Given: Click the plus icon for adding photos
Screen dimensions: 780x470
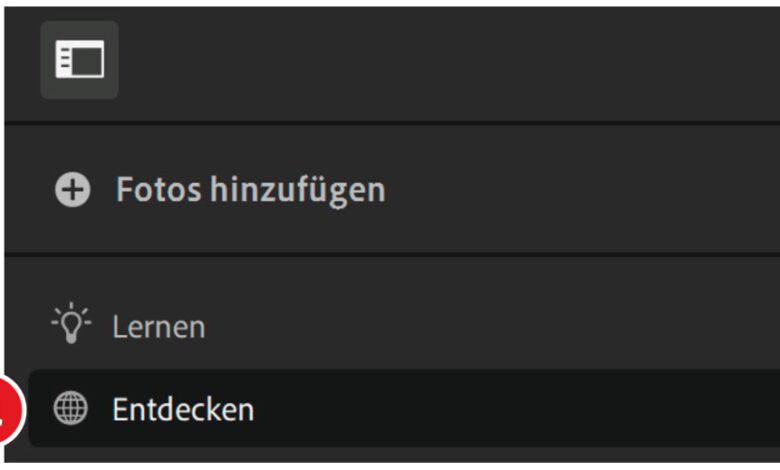Looking at the screenshot, I should click(72, 190).
